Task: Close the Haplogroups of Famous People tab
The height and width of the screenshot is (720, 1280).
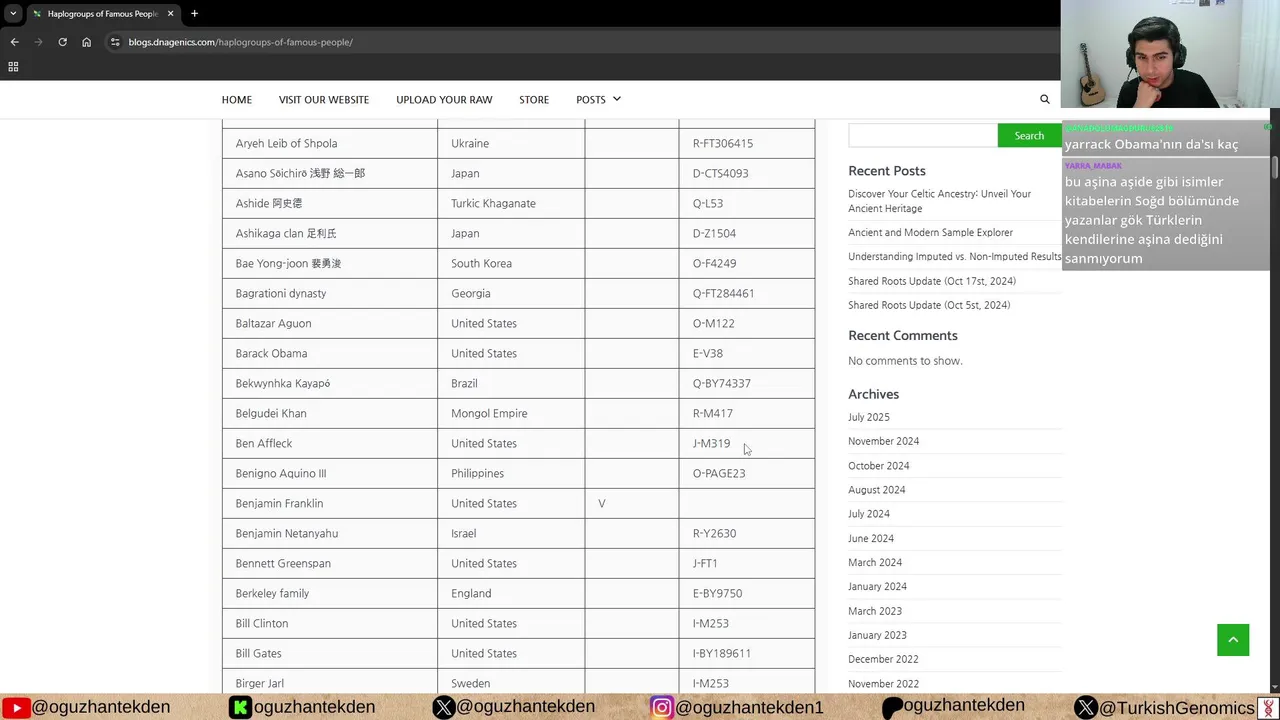Action: 170,14
